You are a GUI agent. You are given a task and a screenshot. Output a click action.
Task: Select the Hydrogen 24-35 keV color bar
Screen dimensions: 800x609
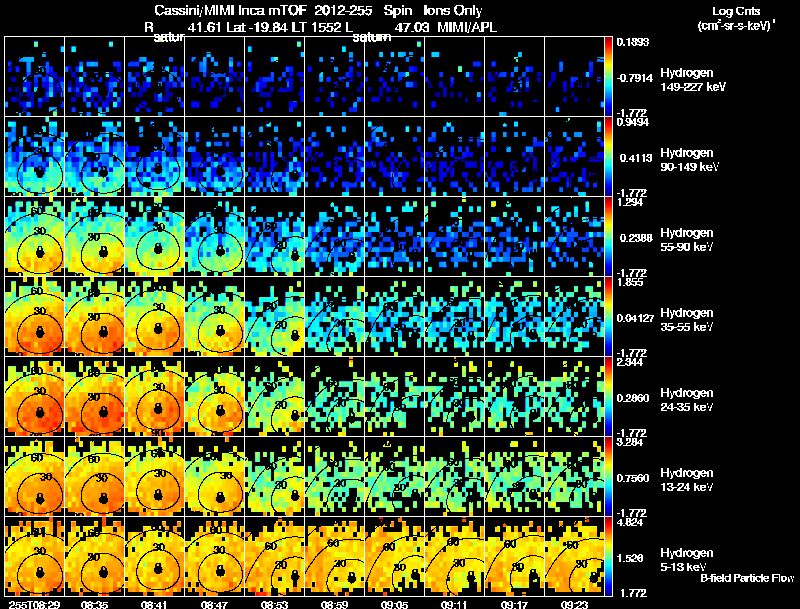608,397
